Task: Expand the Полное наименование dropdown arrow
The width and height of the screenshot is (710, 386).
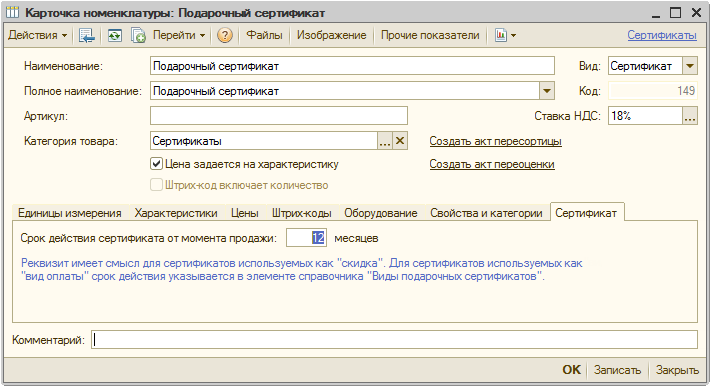Action: coord(547,91)
